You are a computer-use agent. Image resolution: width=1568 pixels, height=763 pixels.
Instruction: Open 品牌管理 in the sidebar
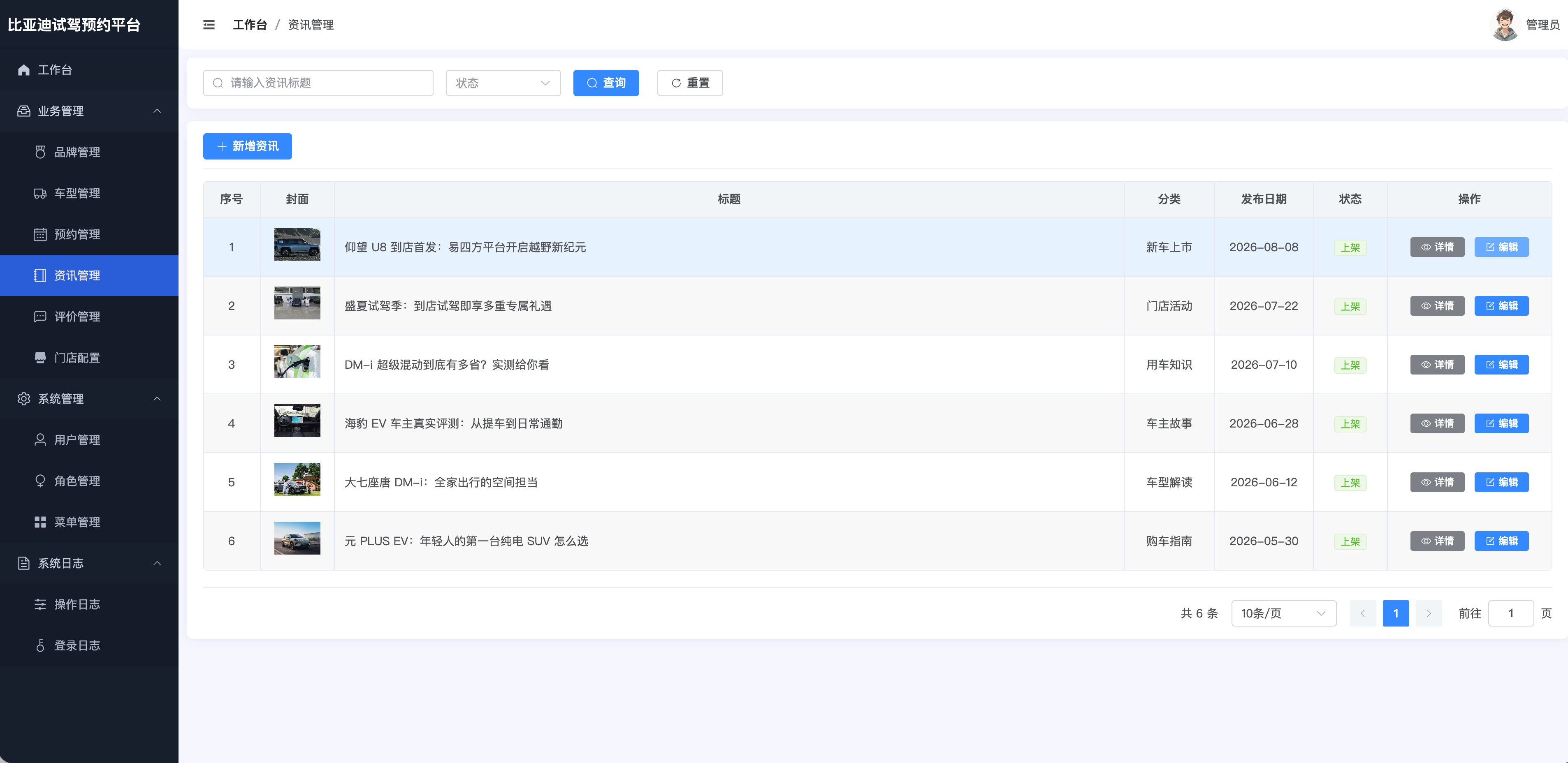pyautogui.click(x=90, y=152)
